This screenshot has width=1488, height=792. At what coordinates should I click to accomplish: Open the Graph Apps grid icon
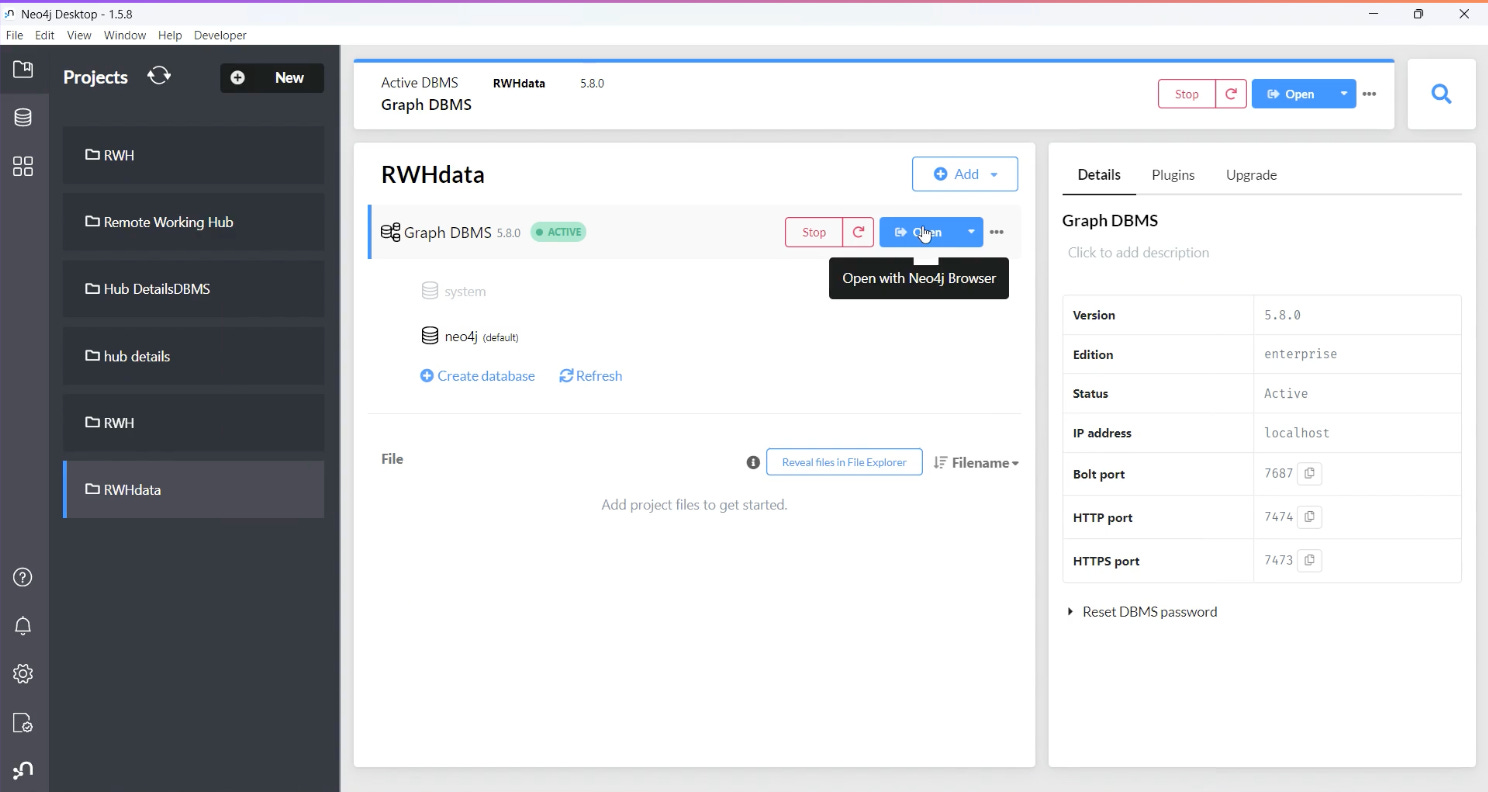(x=23, y=166)
